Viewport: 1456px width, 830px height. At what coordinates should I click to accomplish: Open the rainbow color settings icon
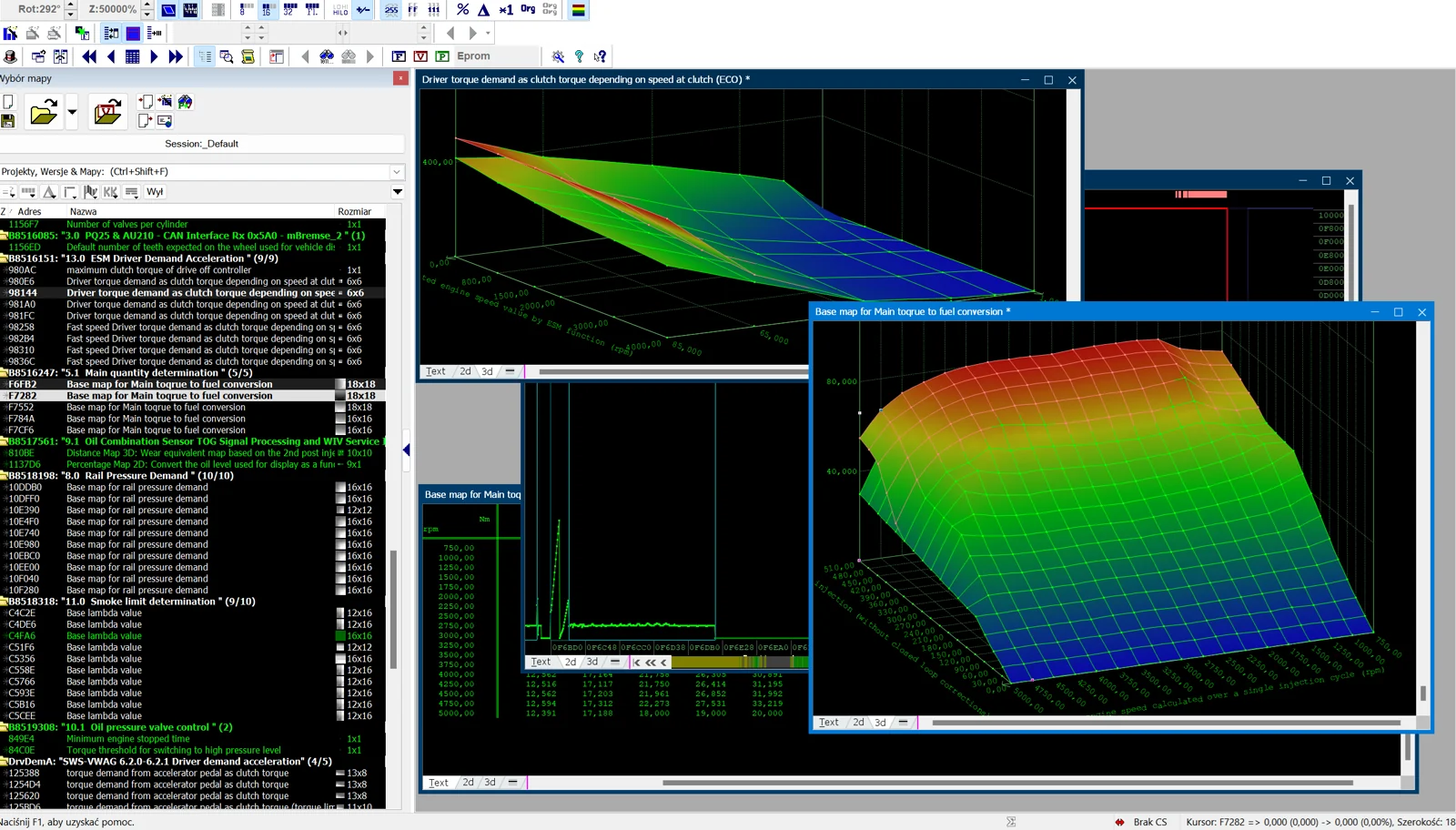click(578, 10)
